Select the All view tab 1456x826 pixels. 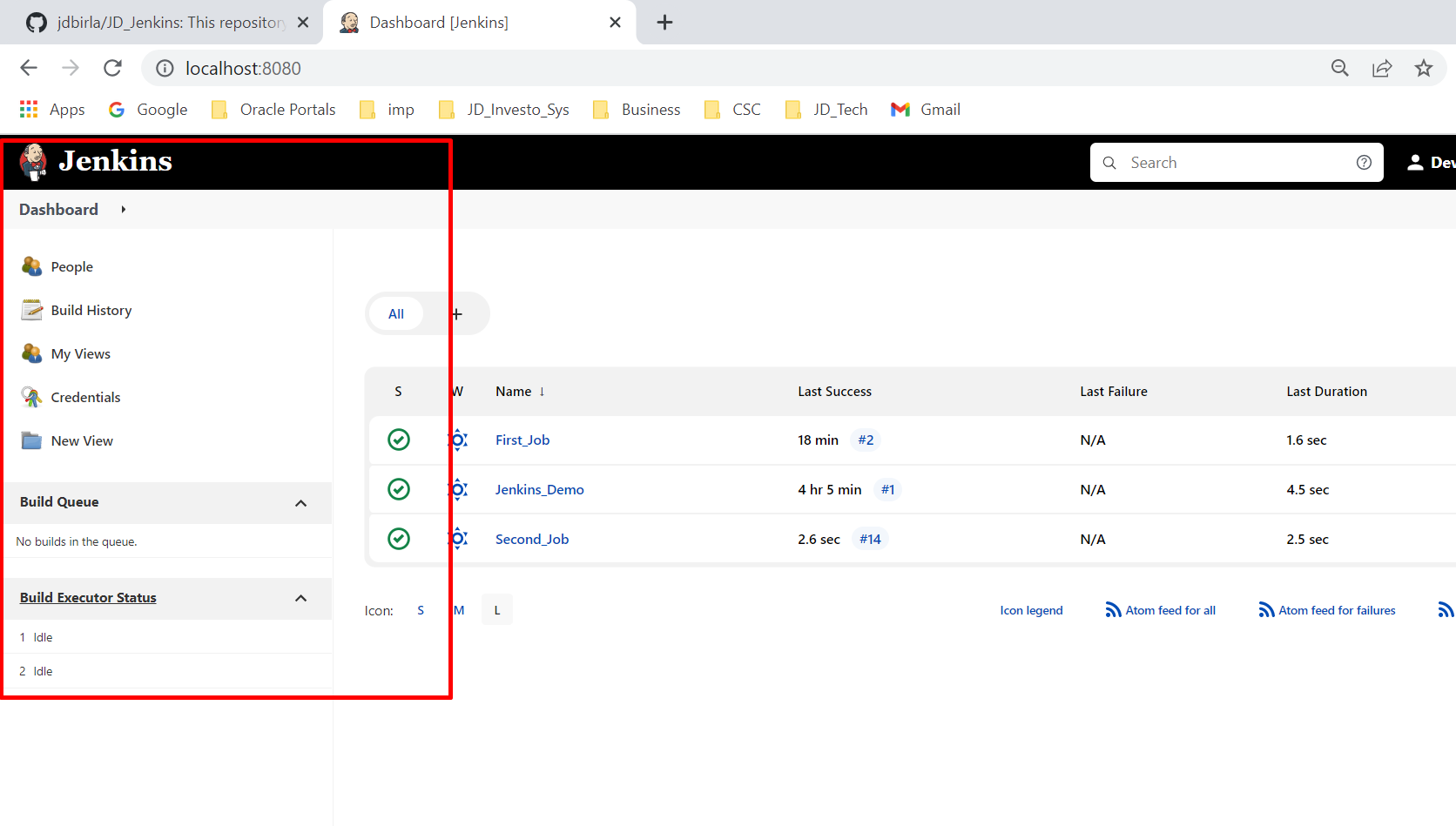coord(396,314)
